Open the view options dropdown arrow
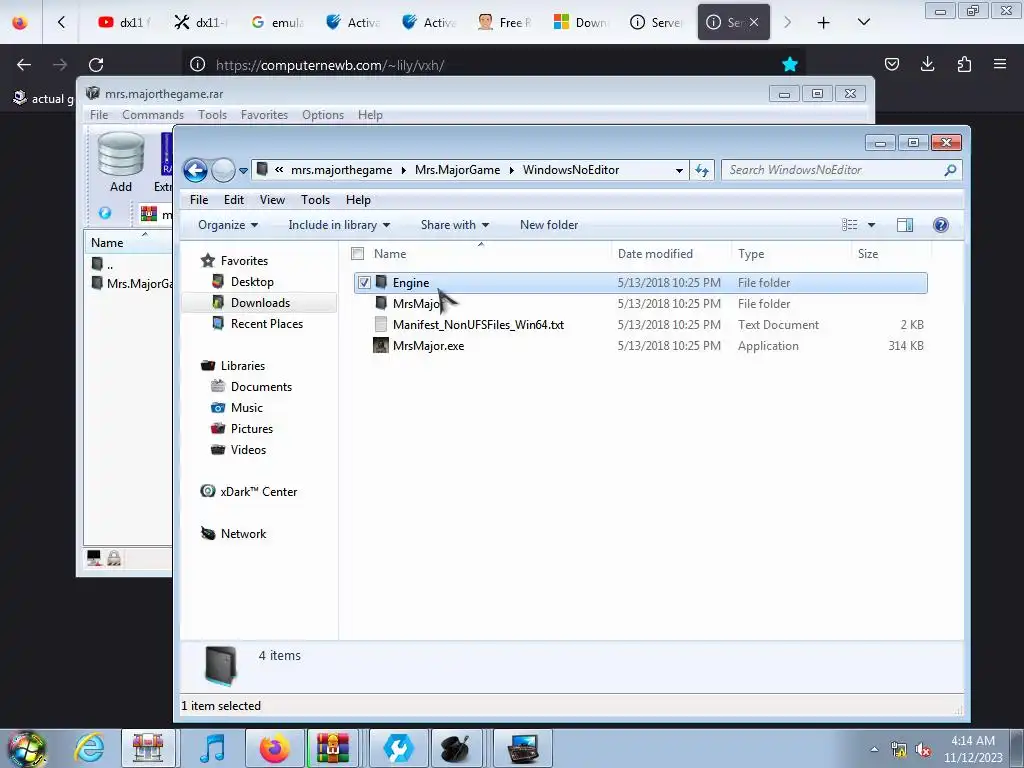 point(871,225)
